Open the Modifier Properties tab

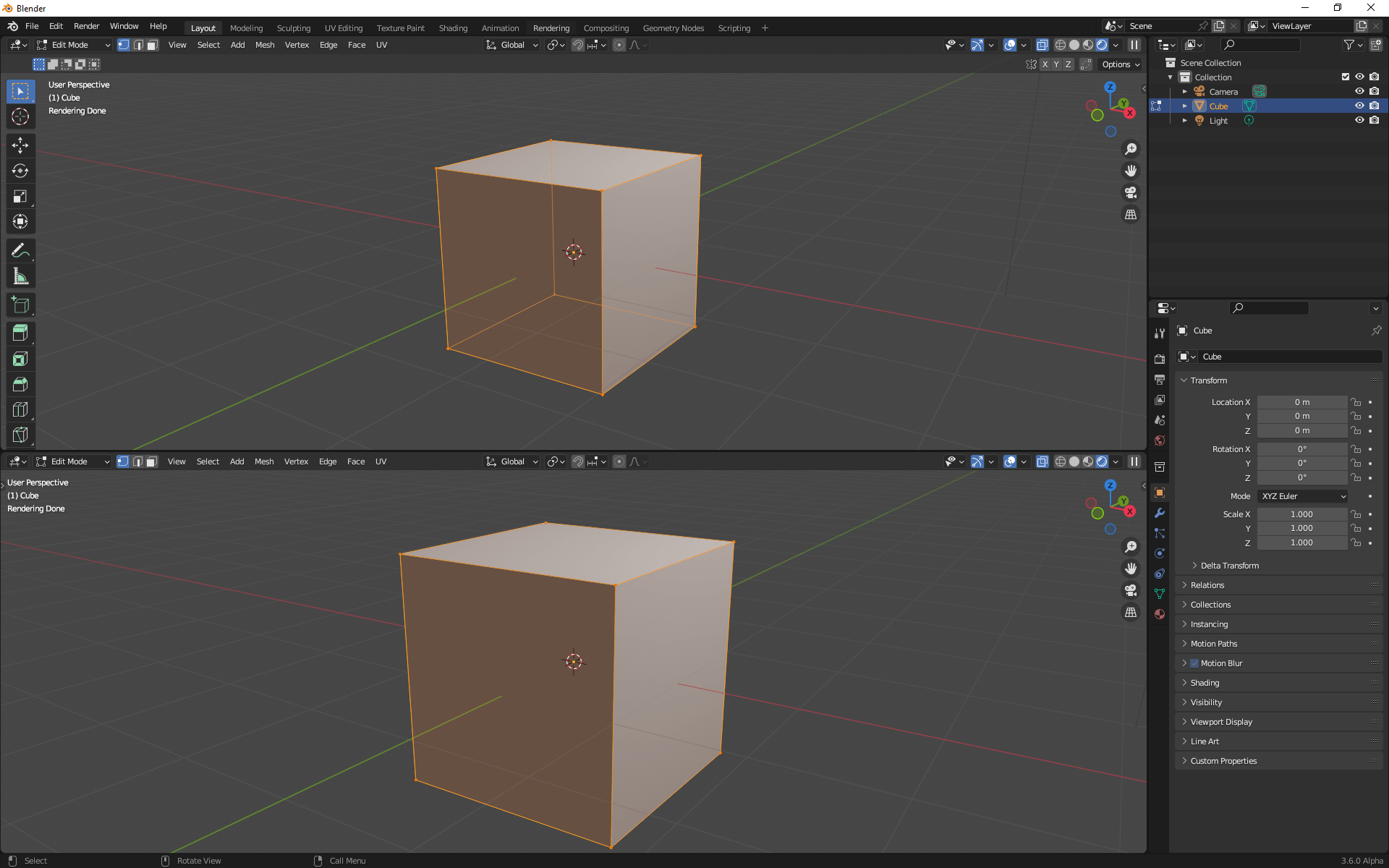click(x=1160, y=513)
